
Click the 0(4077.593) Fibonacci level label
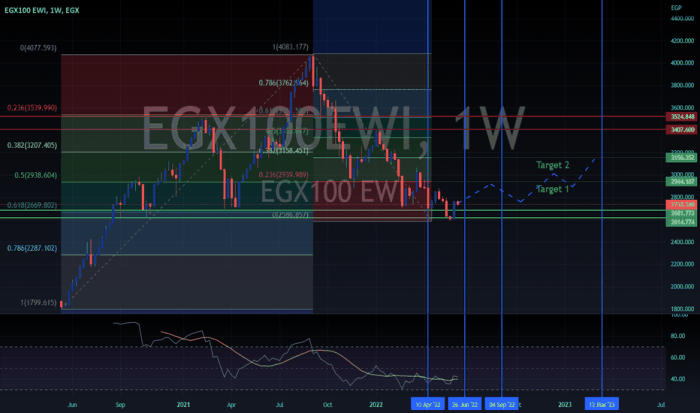coord(38,48)
